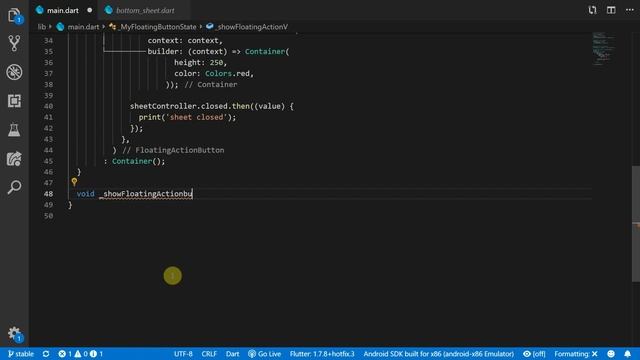Viewport: 640px width, 360px height.
Task: Click the void keyword on line 48
Action: 85,194
